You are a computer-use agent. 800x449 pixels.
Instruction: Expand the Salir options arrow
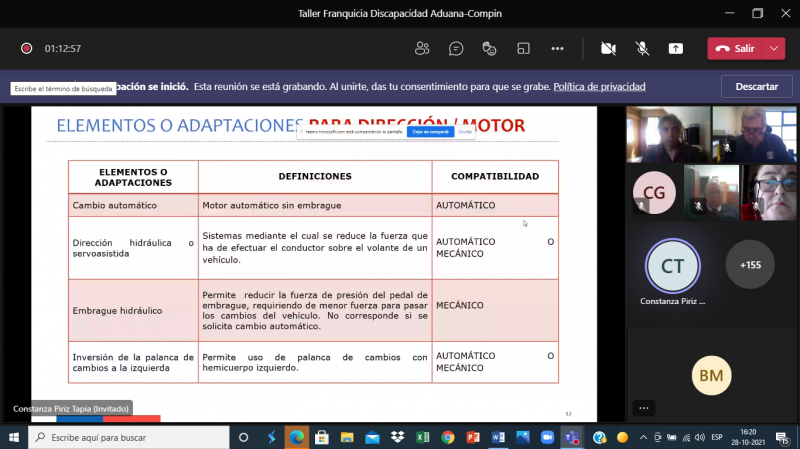point(774,48)
